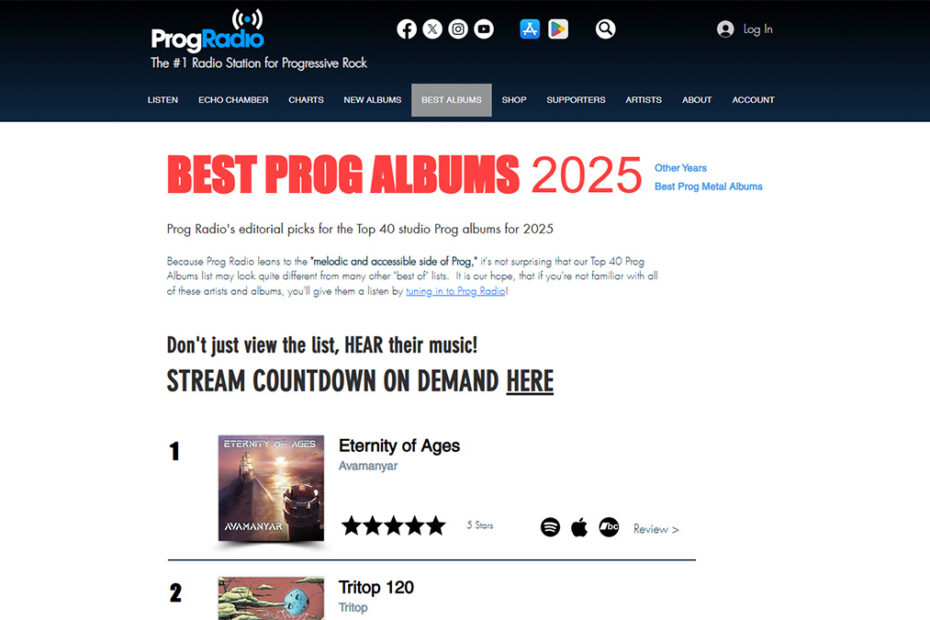Open the Best Prog Metal Albums link

(x=708, y=186)
